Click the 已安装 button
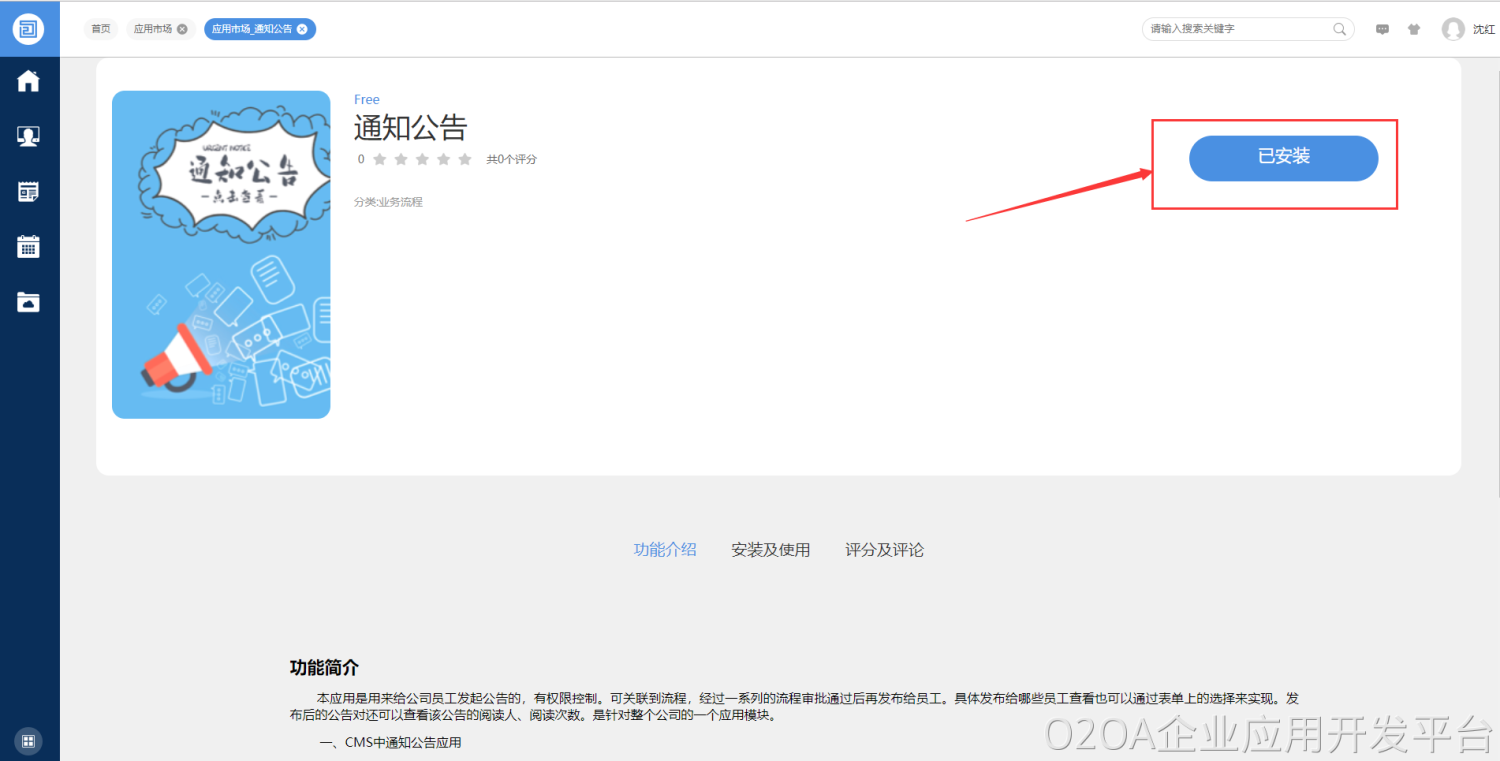Screen dimensions: 1500x761 click(x=1283, y=158)
